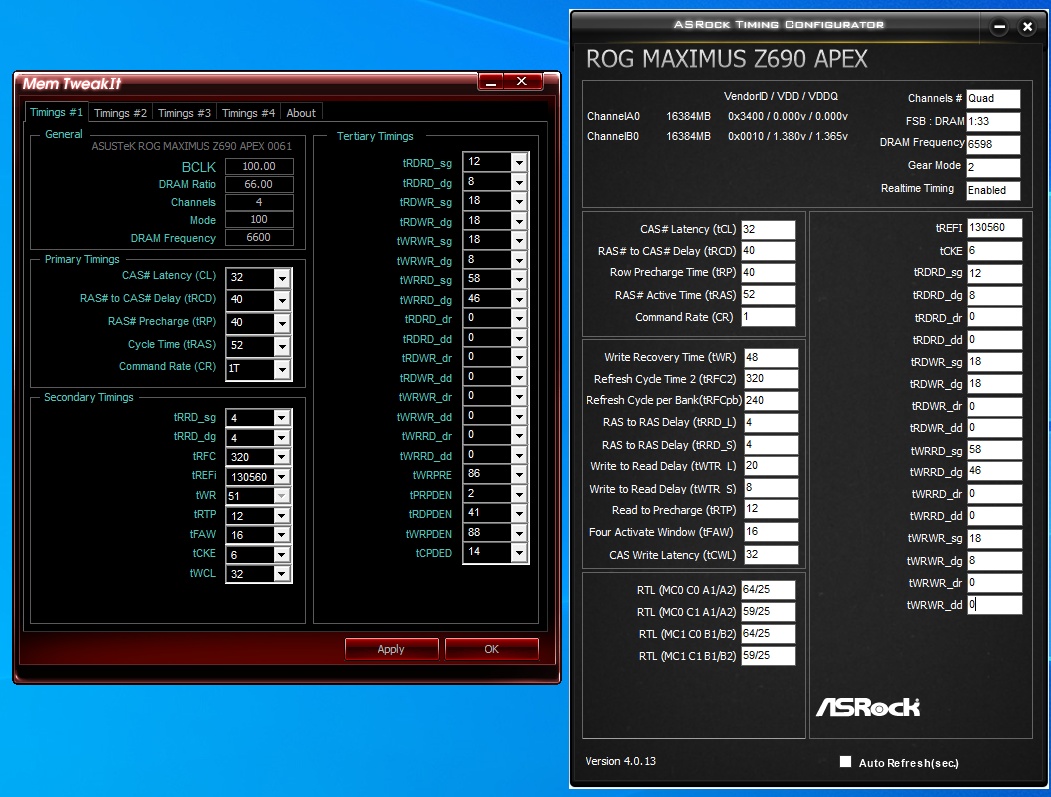Open the tRDRD_sg dropdown in Tertiary Timings

click(x=519, y=162)
